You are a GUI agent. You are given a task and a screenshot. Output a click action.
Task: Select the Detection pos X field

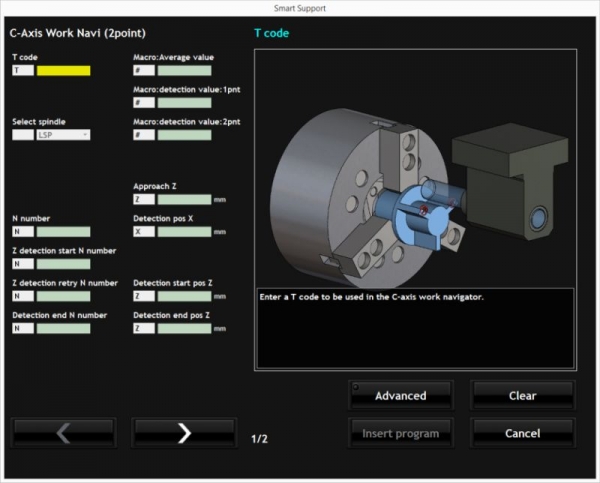pyautogui.click(x=184, y=231)
